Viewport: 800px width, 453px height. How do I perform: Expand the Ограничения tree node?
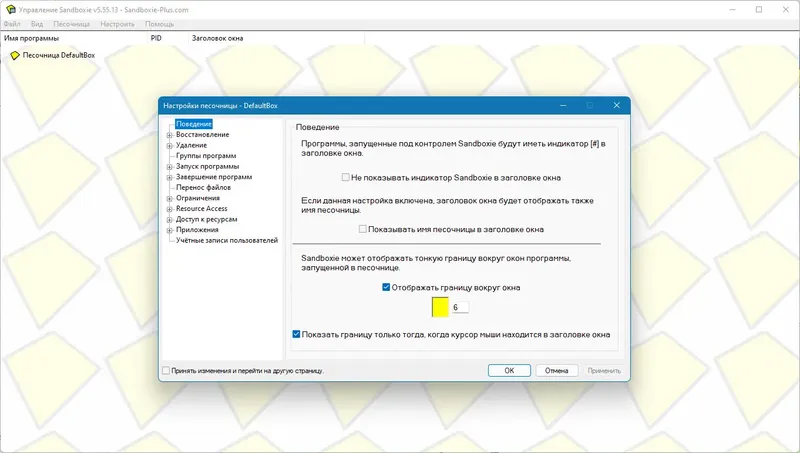[x=169, y=198]
